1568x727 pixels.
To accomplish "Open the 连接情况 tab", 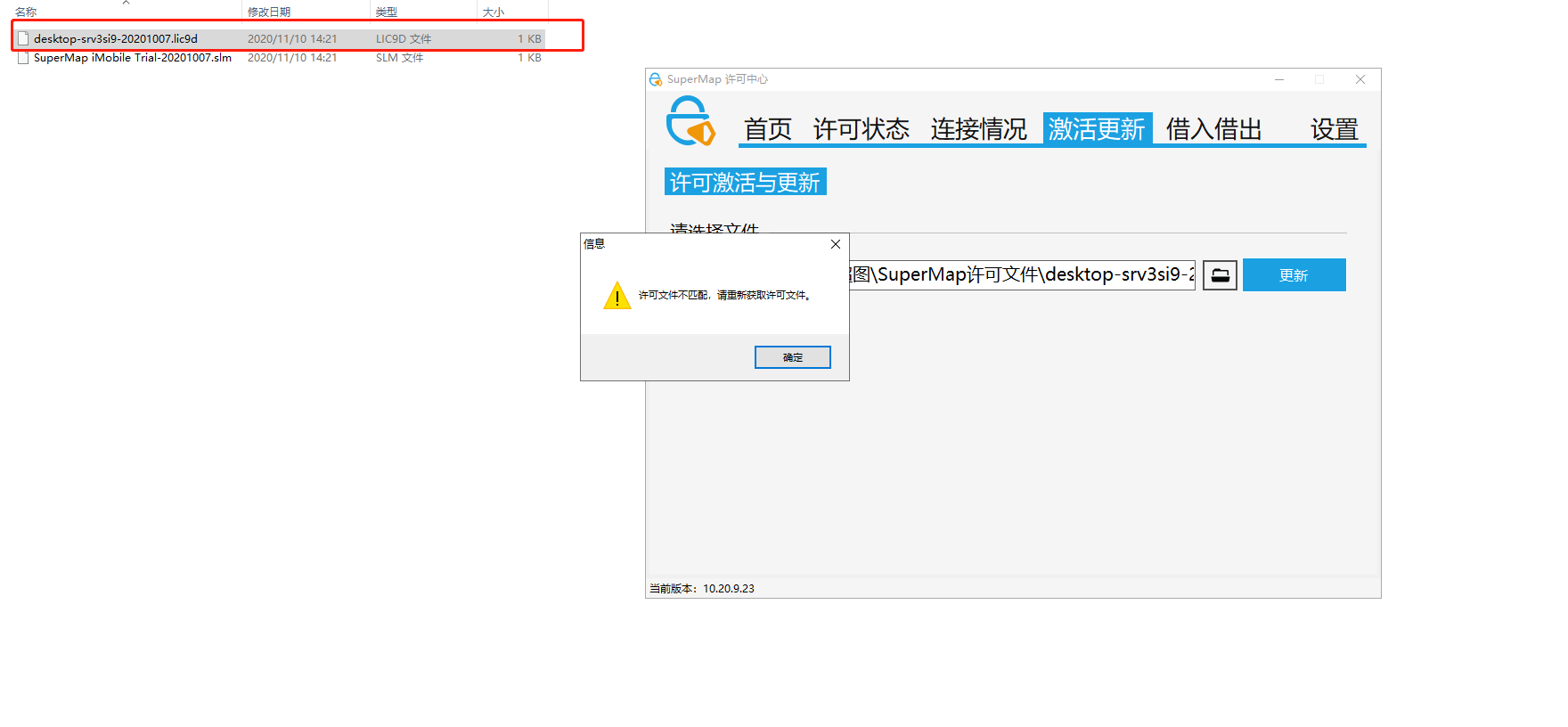I will click(978, 129).
